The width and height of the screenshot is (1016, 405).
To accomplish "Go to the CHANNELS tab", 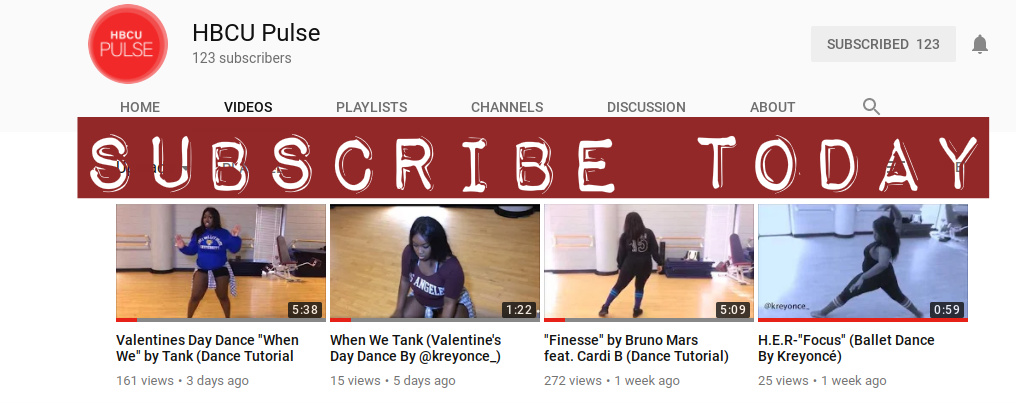I will (x=507, y=108).
